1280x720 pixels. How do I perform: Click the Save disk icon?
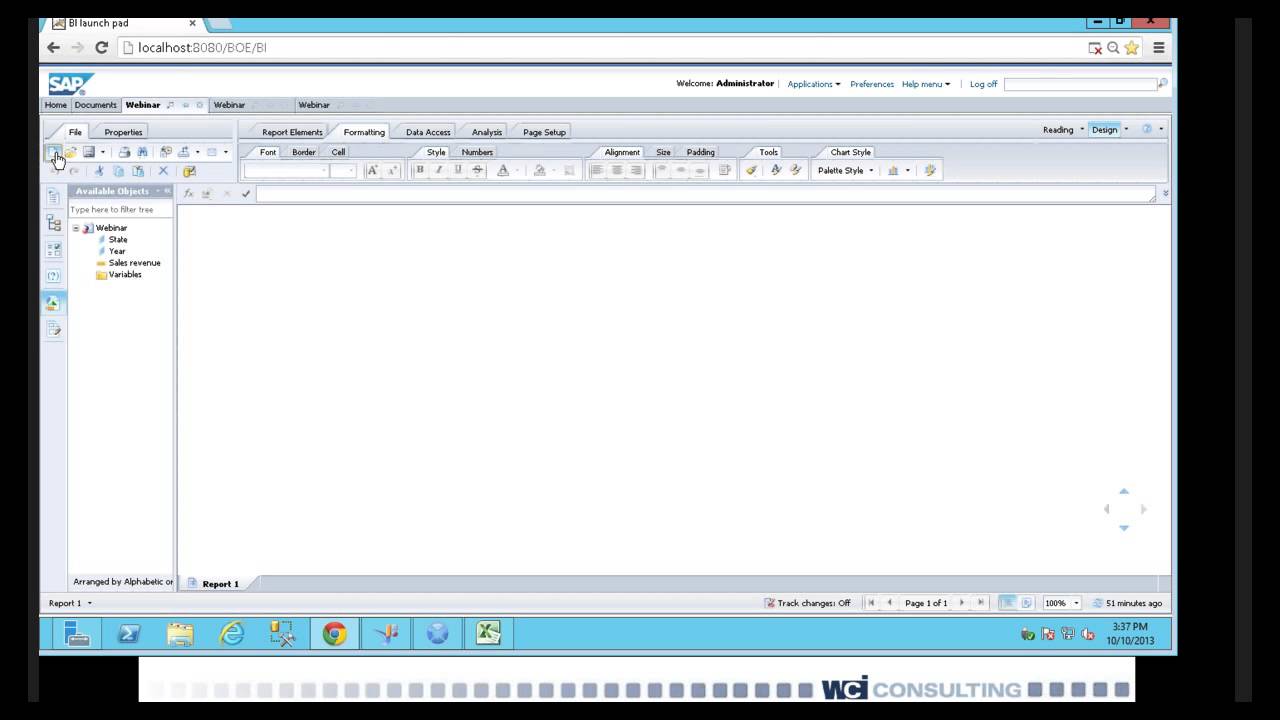88,152
